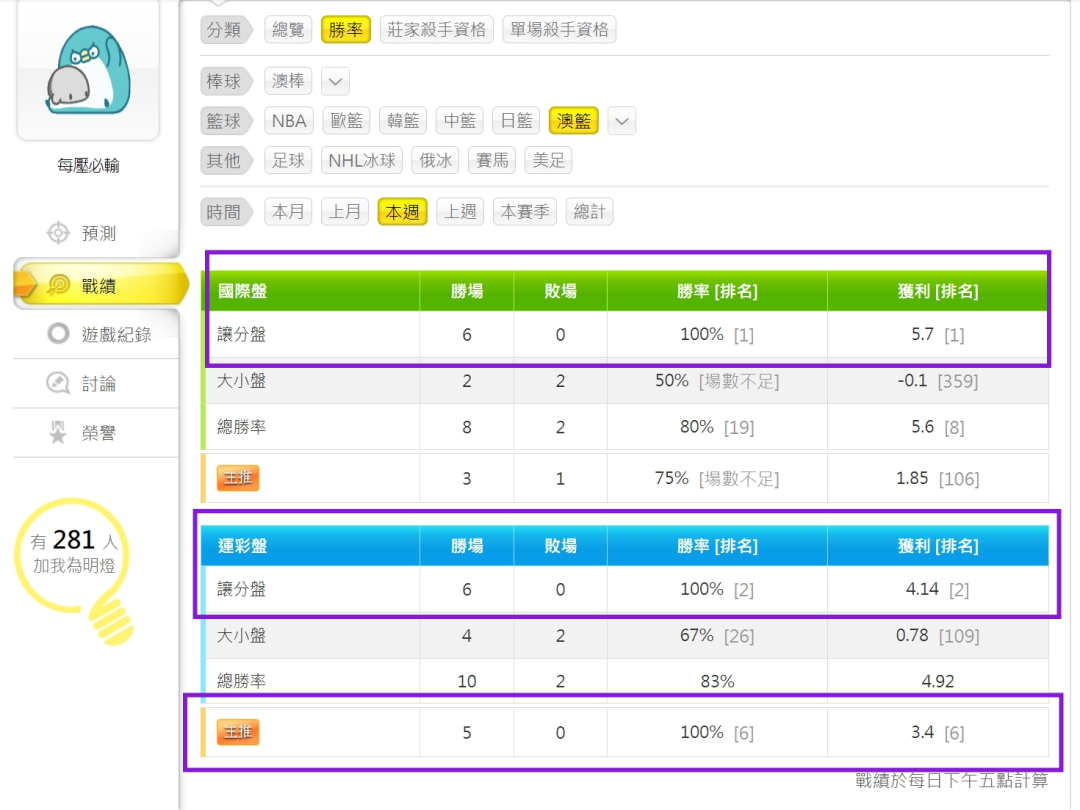1080x810 pixels.
Task: Click 運彩盤 大小盤 67% [26] cell
Action: point(717,635)
